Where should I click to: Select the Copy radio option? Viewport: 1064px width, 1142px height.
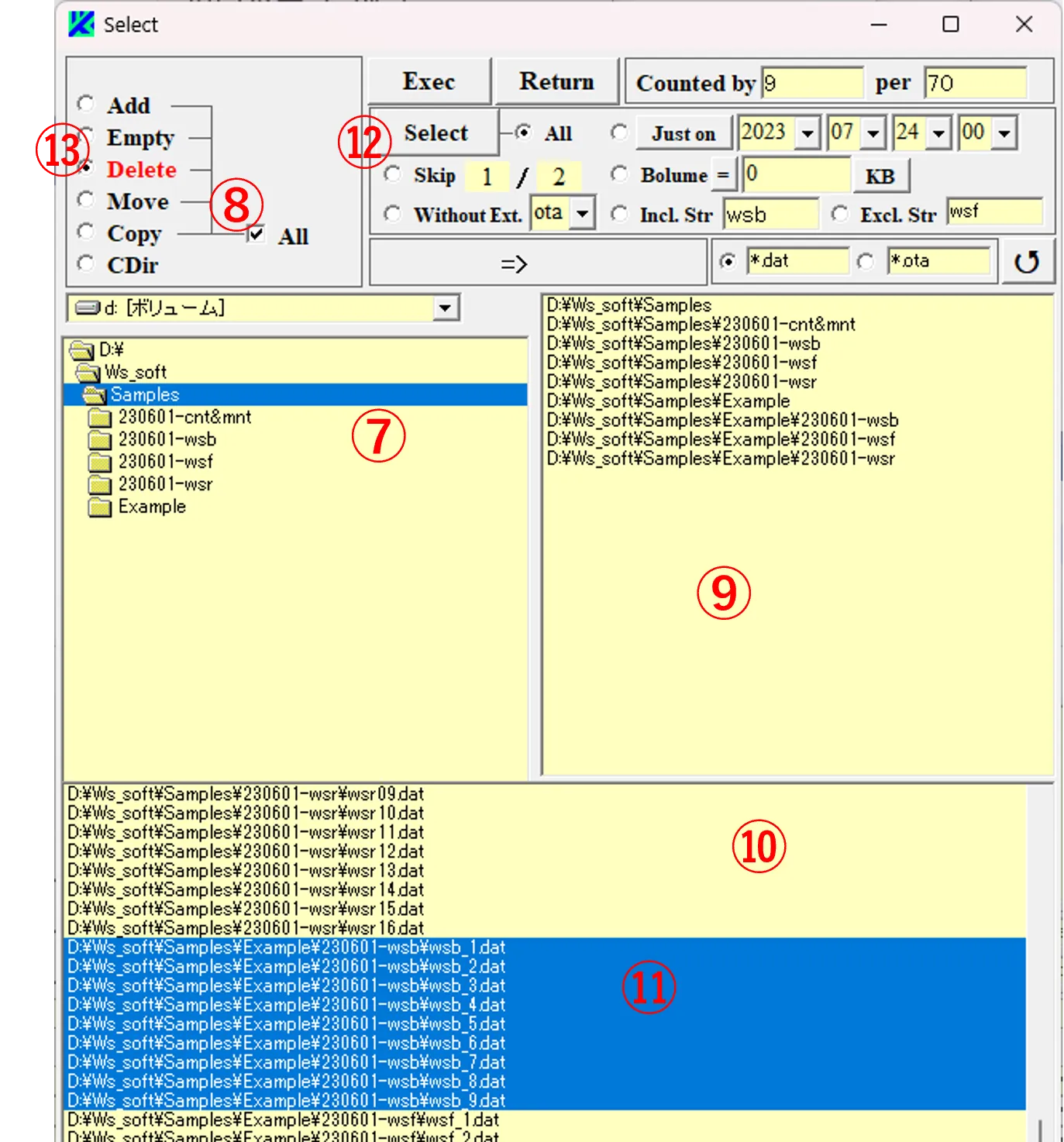click(x=86, y=232)
